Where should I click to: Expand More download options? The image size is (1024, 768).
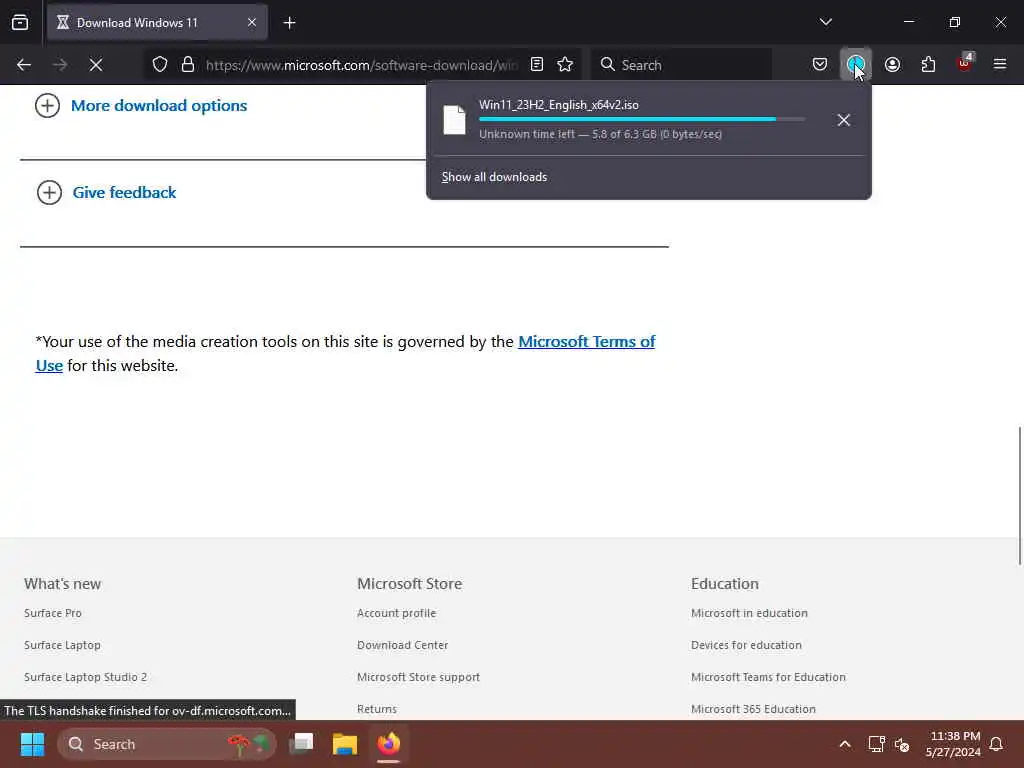point(141,106)
